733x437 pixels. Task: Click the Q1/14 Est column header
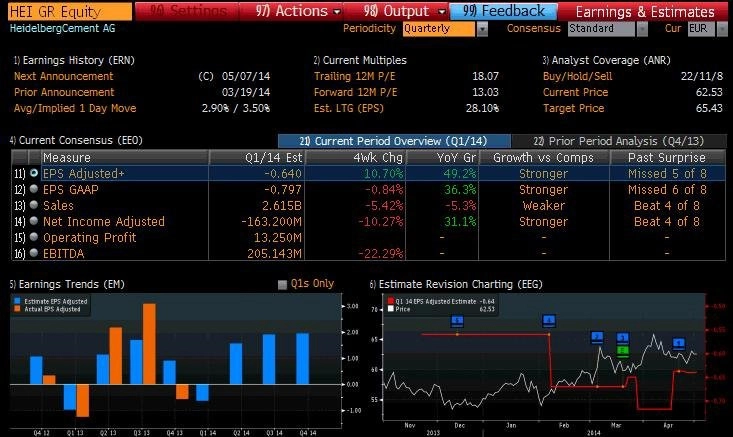[257, 158]
